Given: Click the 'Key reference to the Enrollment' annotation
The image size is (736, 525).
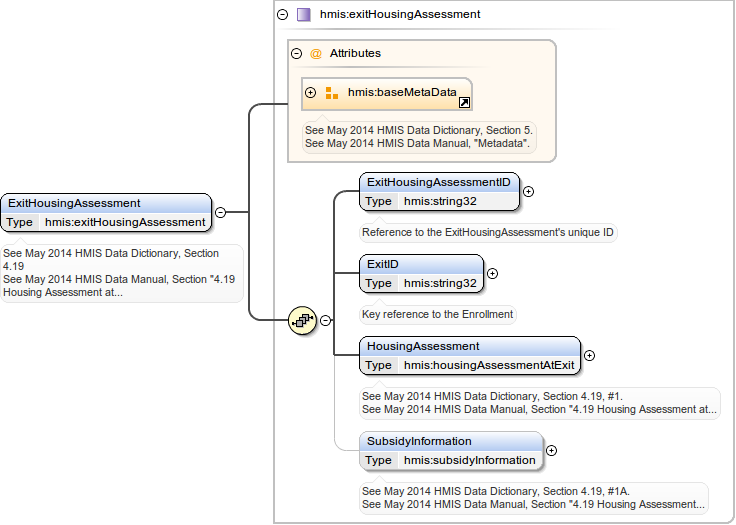Looking at the screenshot, I should (x=437, y=314).
